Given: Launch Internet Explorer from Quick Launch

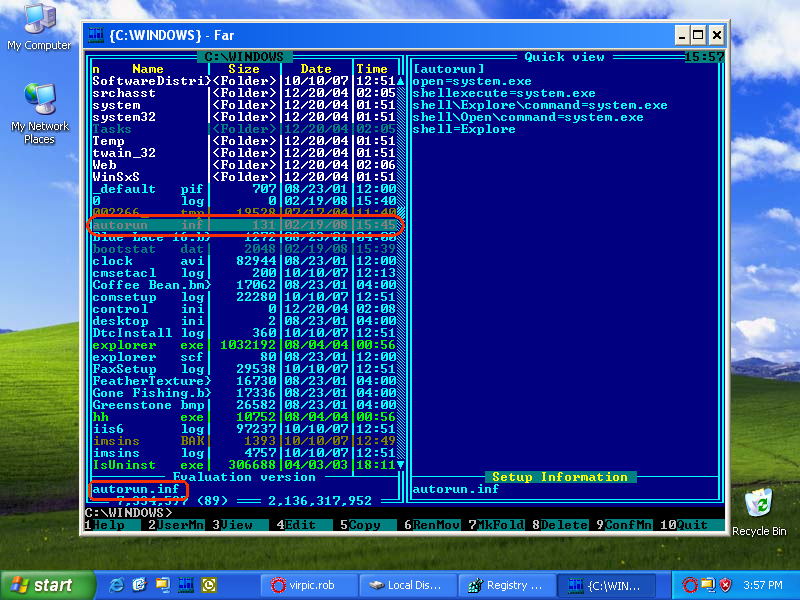Looking at the screenshot, I should (x=116, y=585).
